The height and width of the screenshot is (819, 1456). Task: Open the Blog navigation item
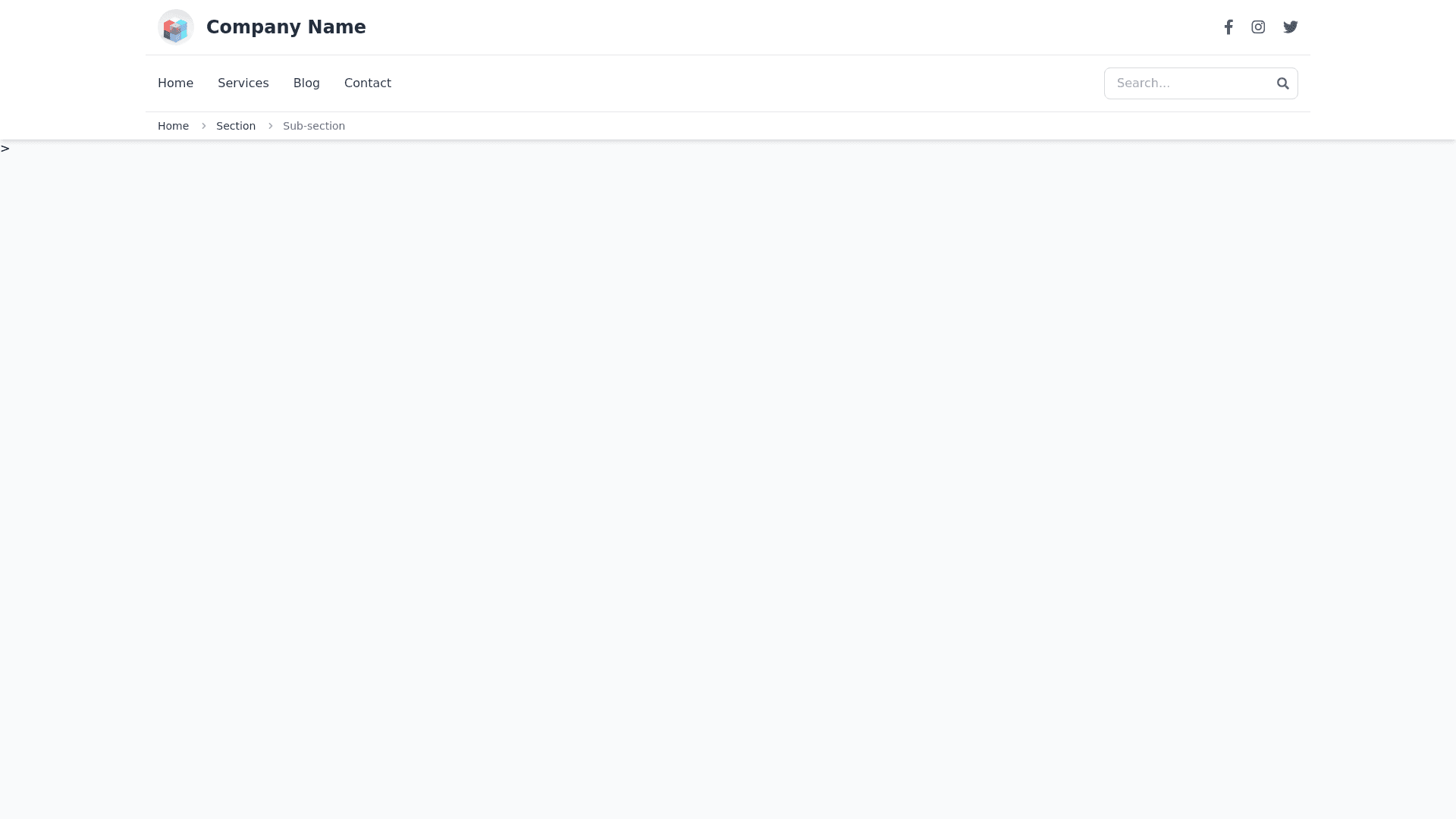pyautogui.click(x=306, y=83)
